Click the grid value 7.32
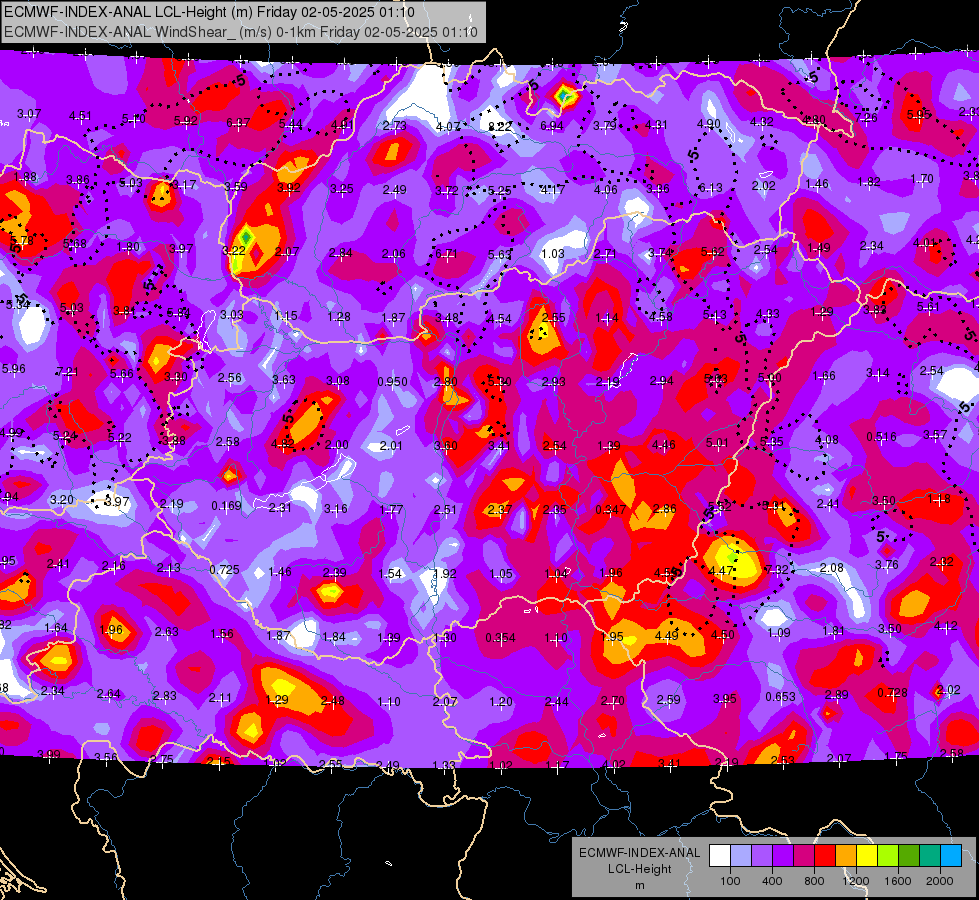Image resolution: width=979 pixels, height=900 pixels. pos(777,570)
